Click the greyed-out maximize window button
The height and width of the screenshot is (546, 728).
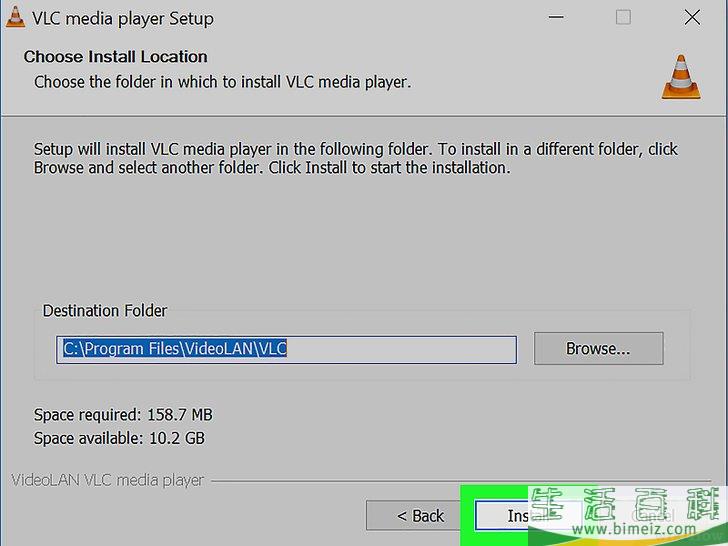pos(623,18)
